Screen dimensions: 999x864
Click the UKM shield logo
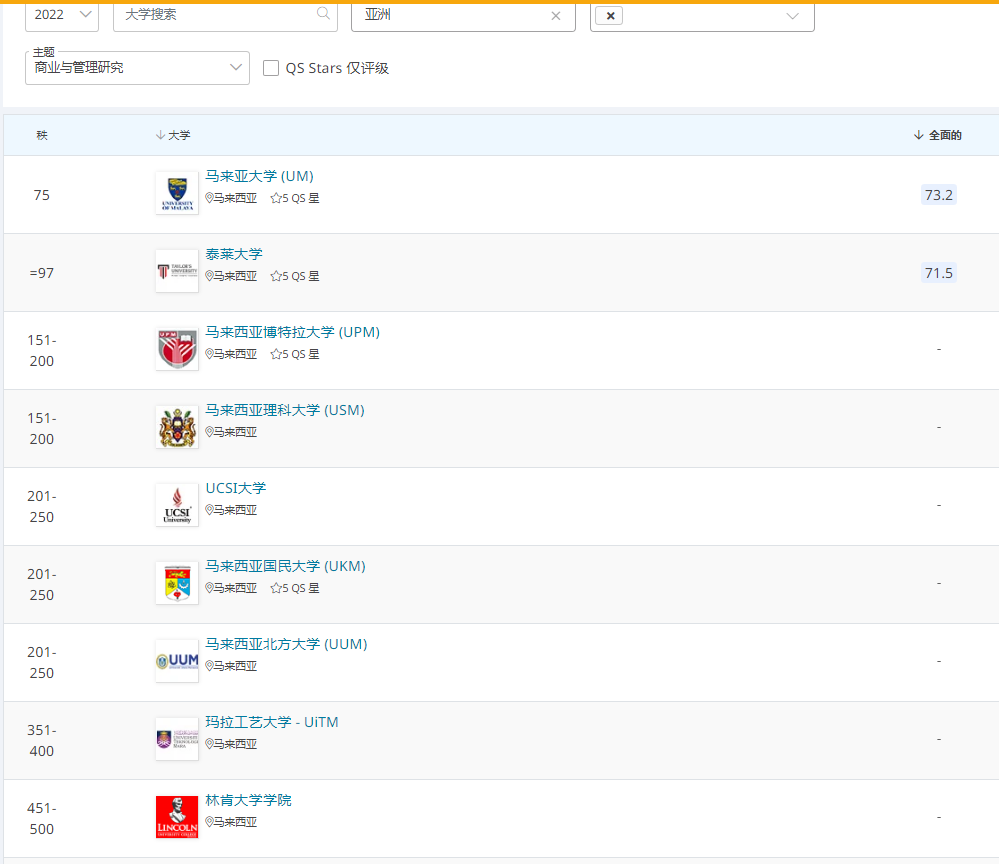177,583
